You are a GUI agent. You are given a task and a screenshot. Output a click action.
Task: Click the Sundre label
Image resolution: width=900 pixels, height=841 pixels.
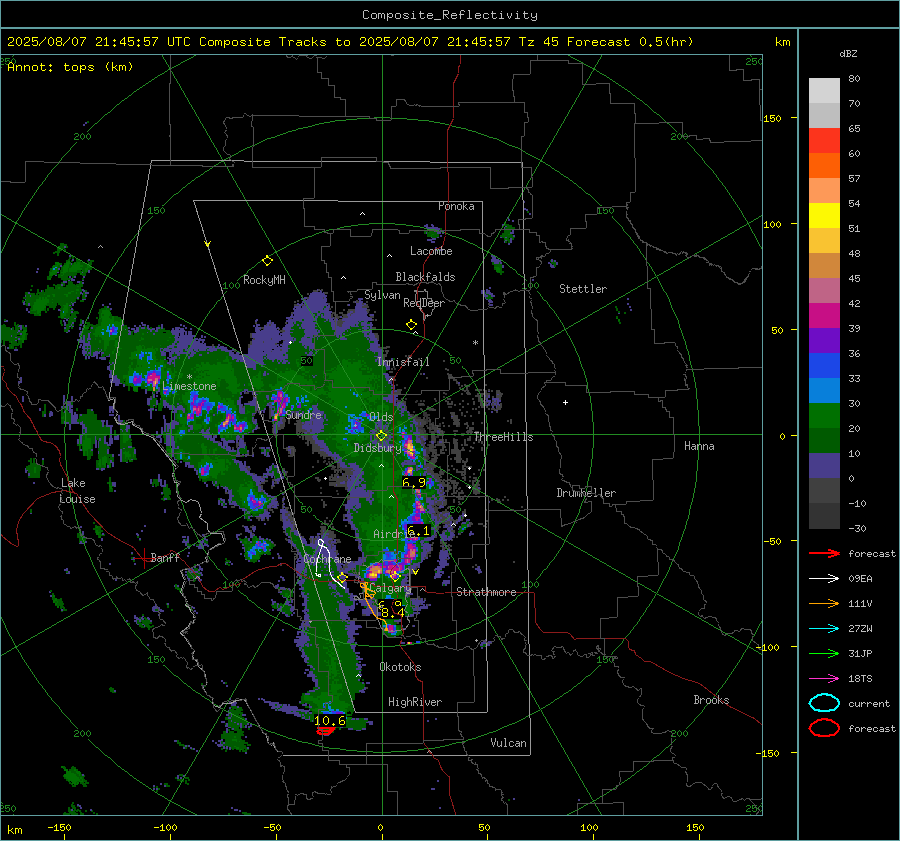(x=304, y=415)
